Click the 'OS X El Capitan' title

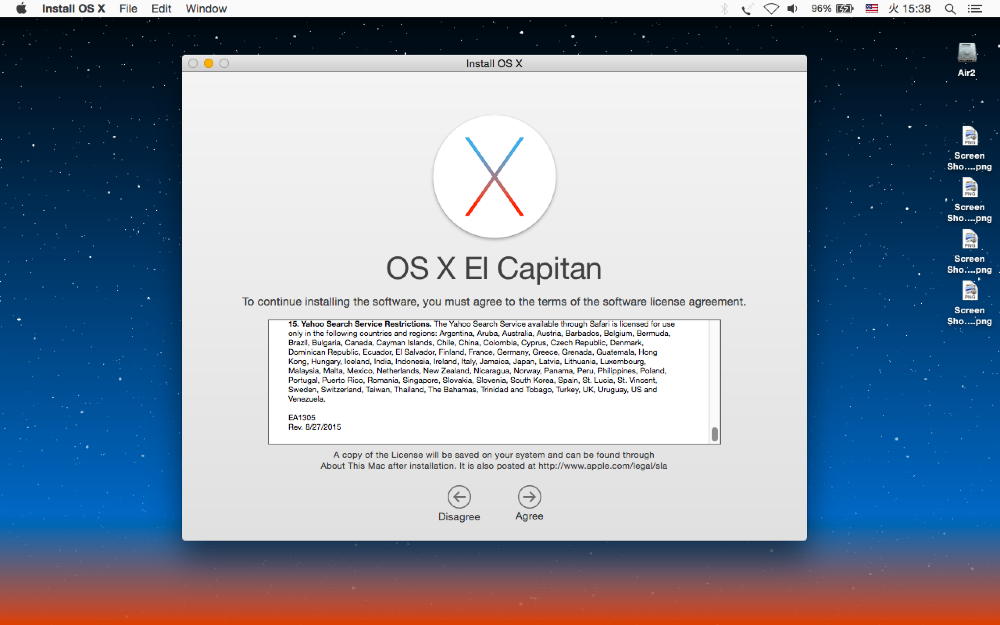click(494, 268)
